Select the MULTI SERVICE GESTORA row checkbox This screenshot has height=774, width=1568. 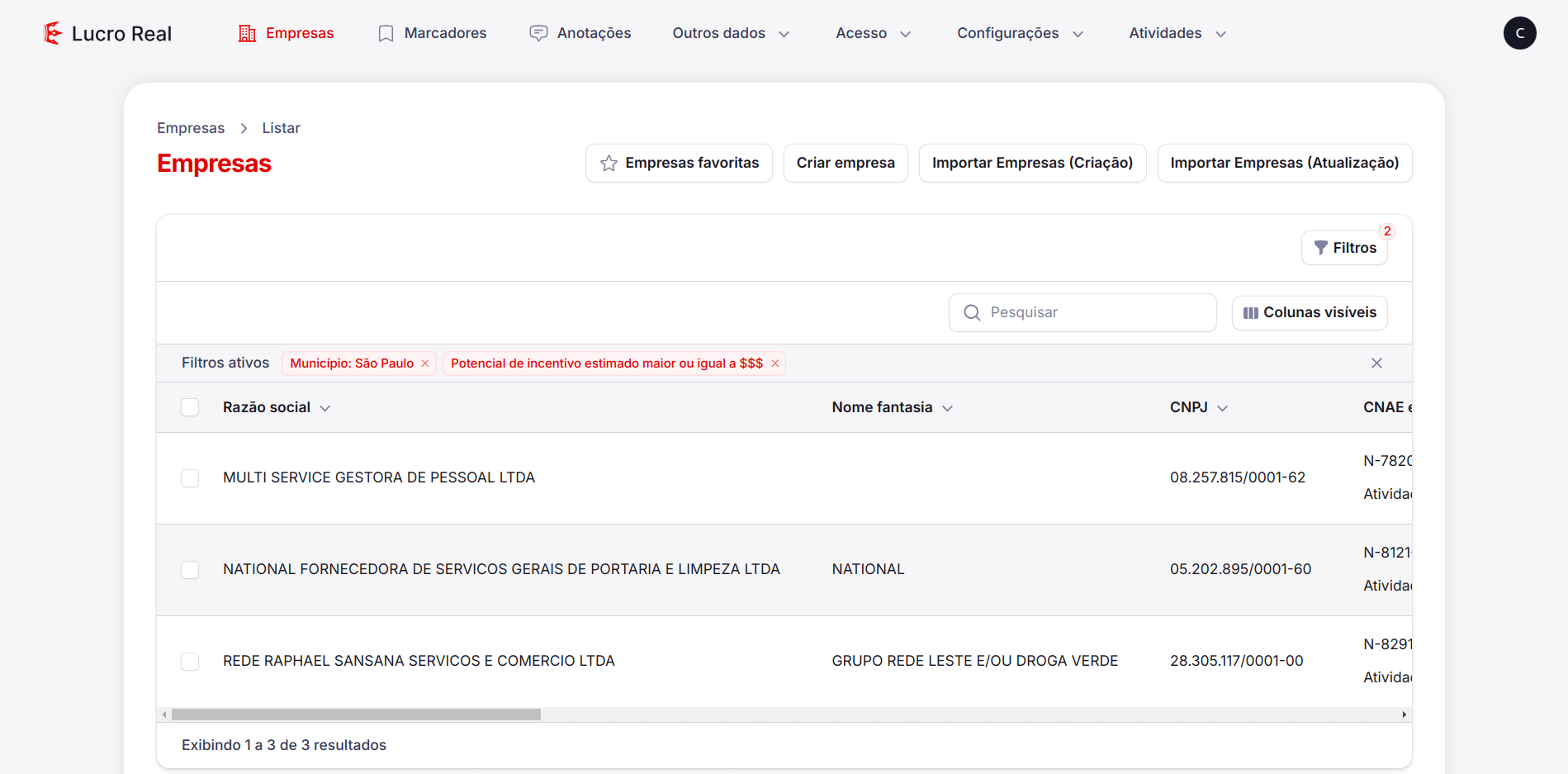click(x=190, y=477)
